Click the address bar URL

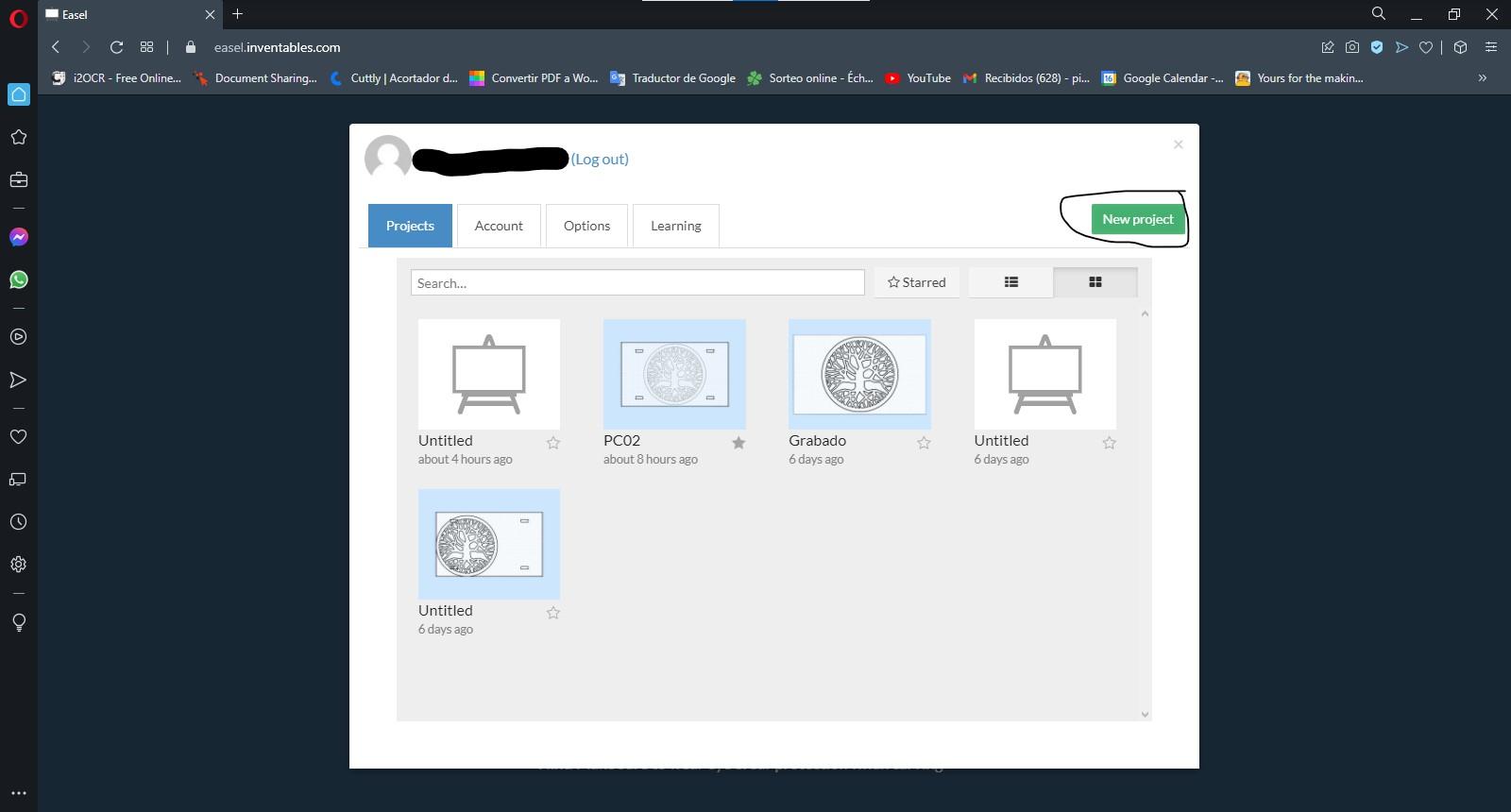coord(278,47)
